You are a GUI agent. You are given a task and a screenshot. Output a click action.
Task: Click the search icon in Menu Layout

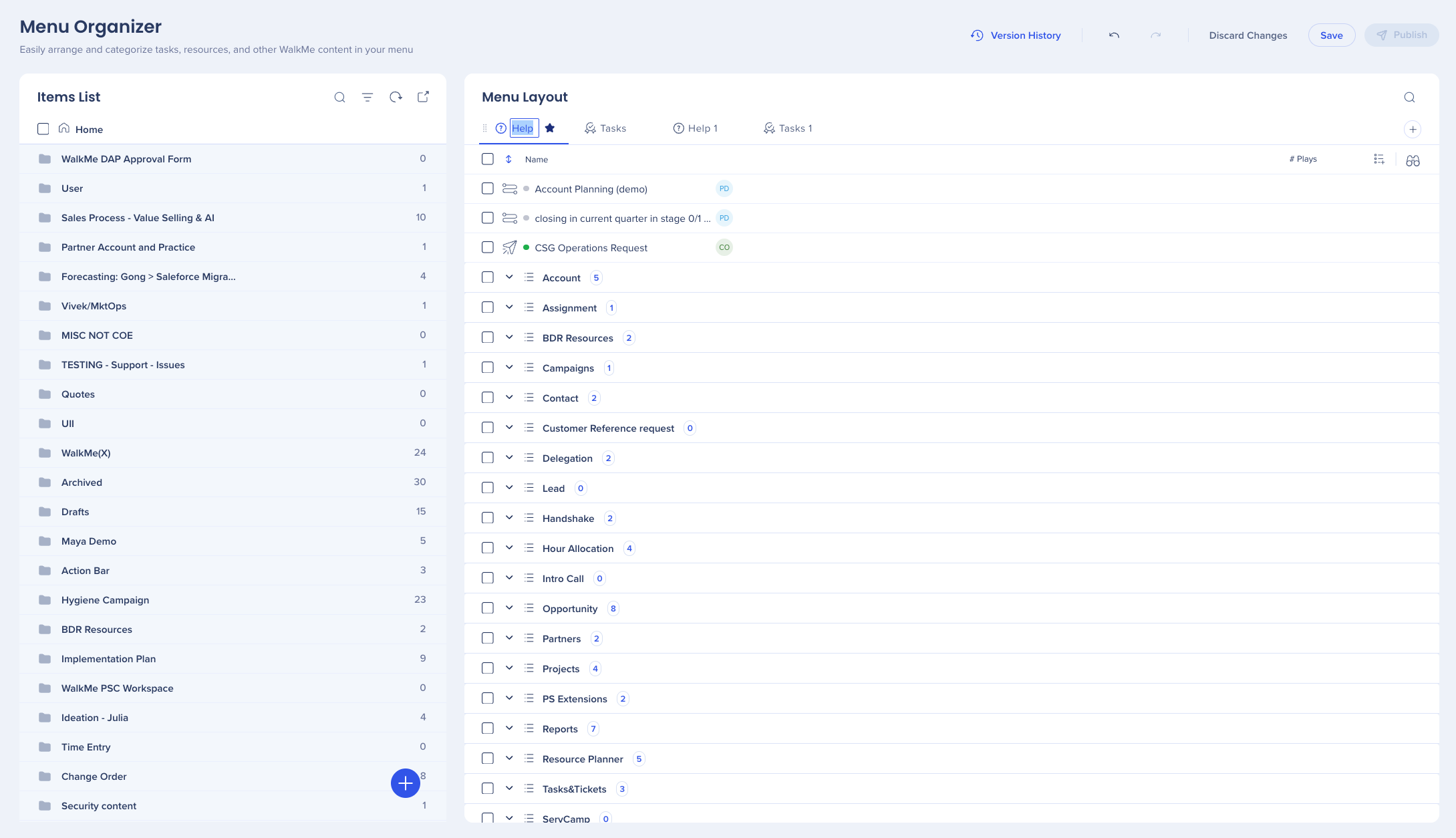(x=1409, y=98)
